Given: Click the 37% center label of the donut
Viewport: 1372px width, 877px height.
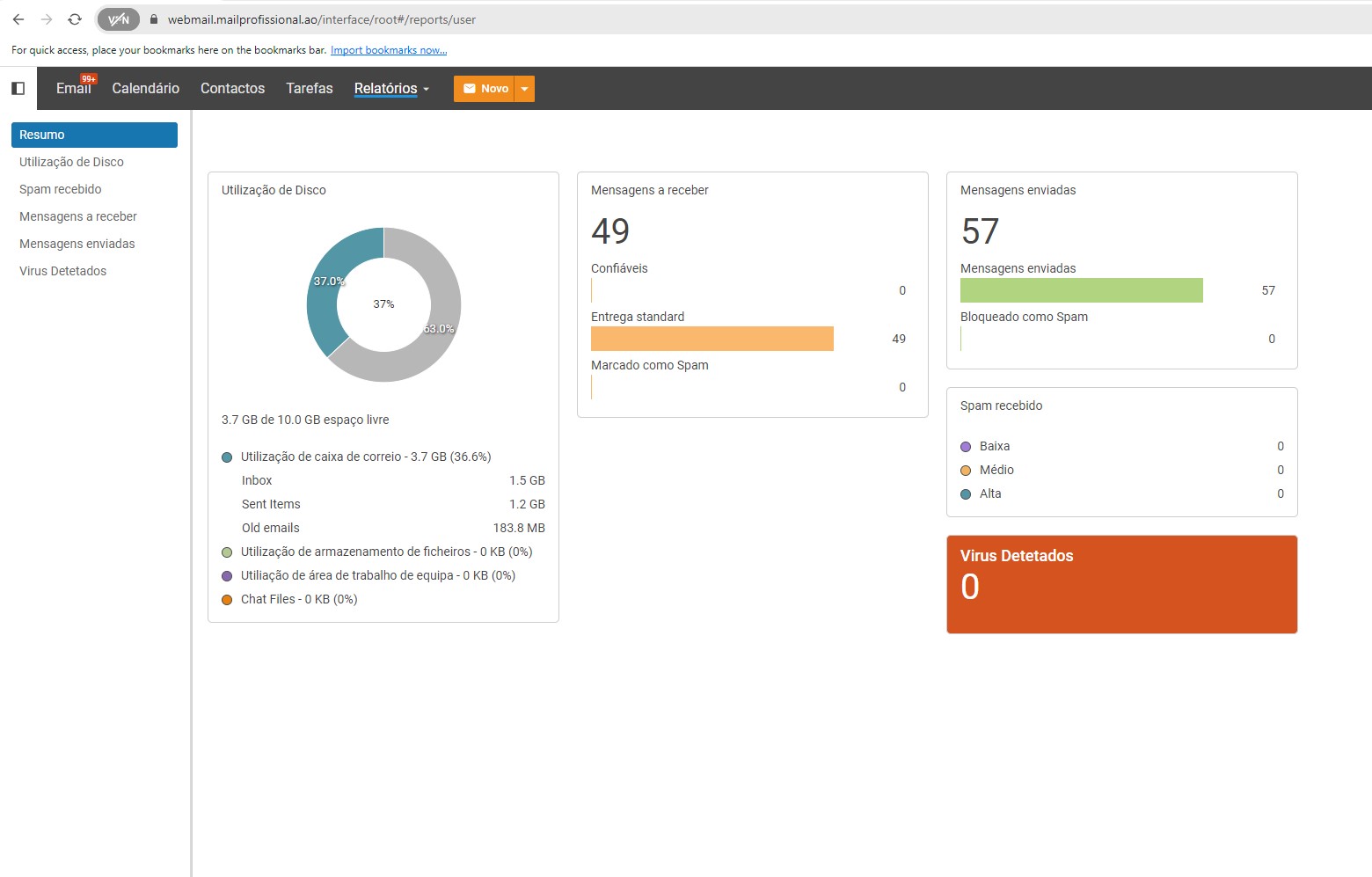Looking at the screenshot, I should (383, 304).
